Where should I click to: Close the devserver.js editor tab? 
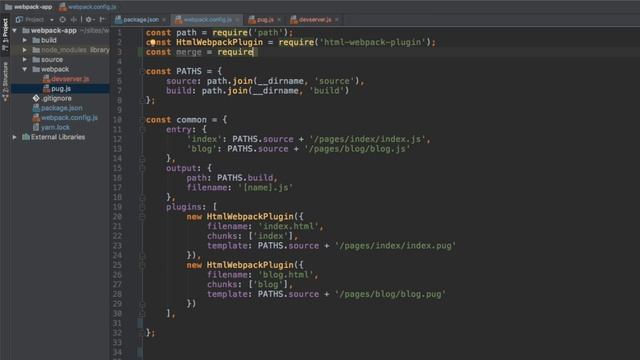(337, 20)
